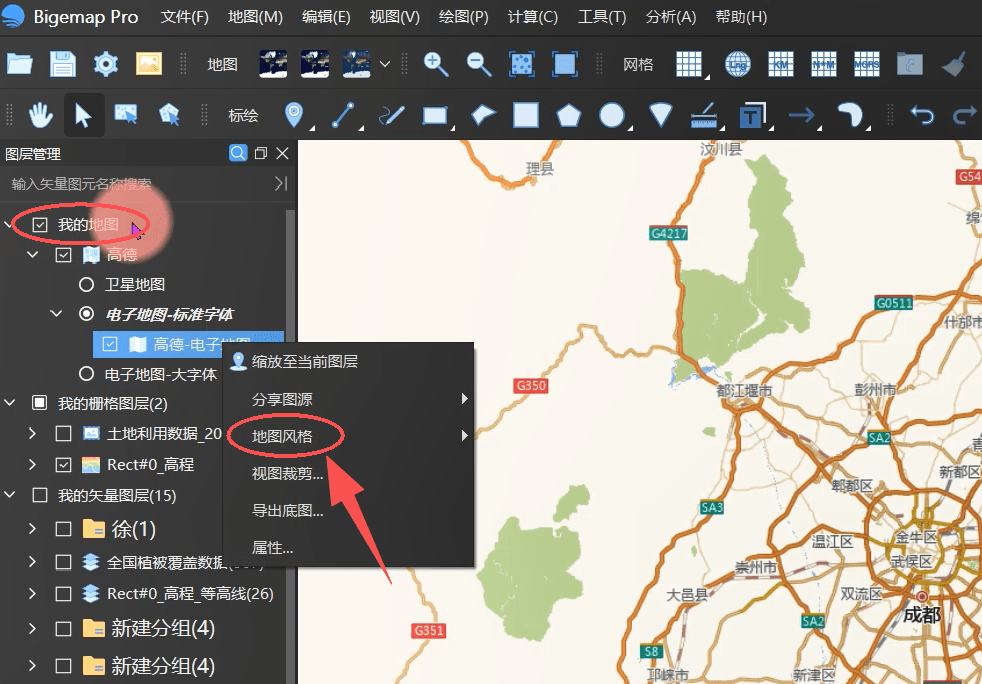Select the arrow drawing tool
The width and height of the screenshot is (982, 684).
tap(802, 115)
